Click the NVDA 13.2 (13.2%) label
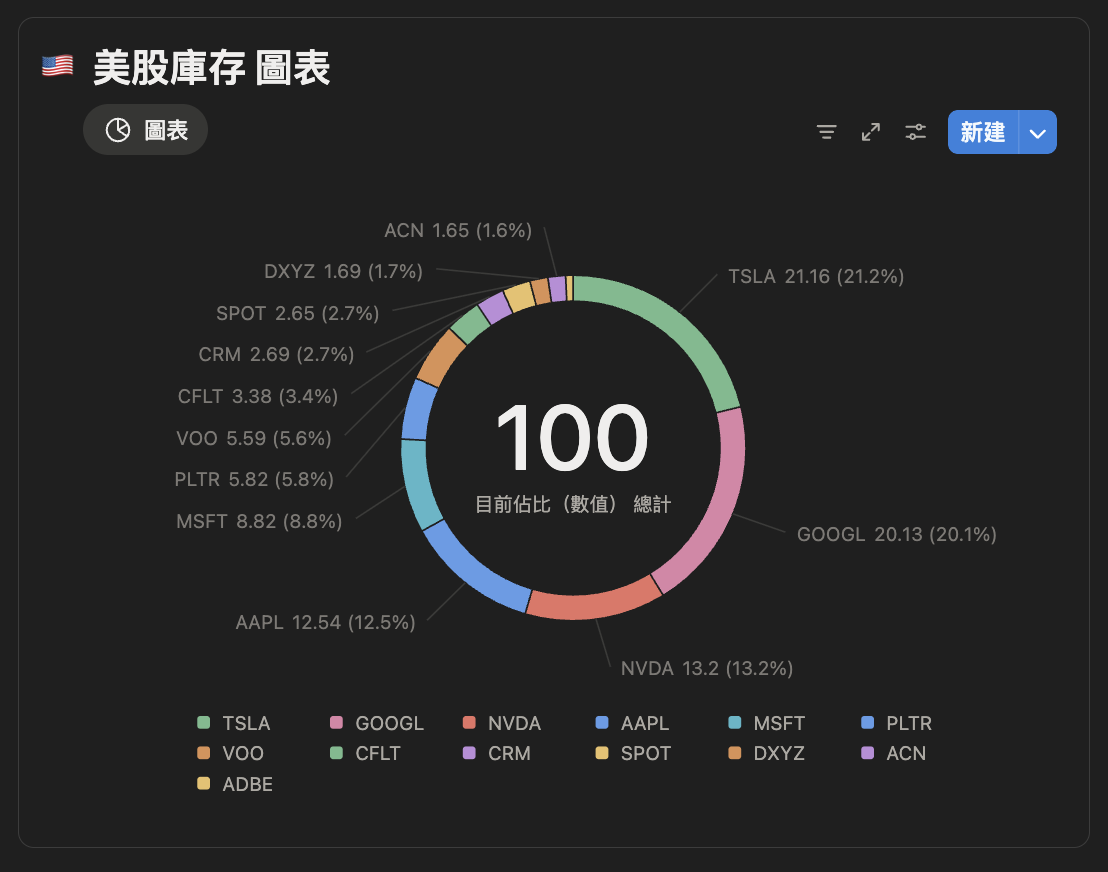The image size is (1108, 872). [707, 668]
